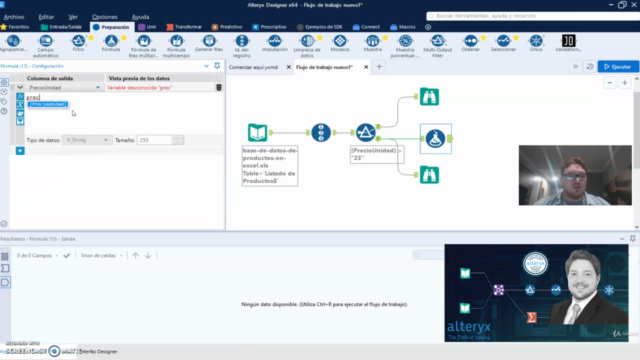
Task: Select the Multi-Output Filter tool
Action: tap(438, 46)
